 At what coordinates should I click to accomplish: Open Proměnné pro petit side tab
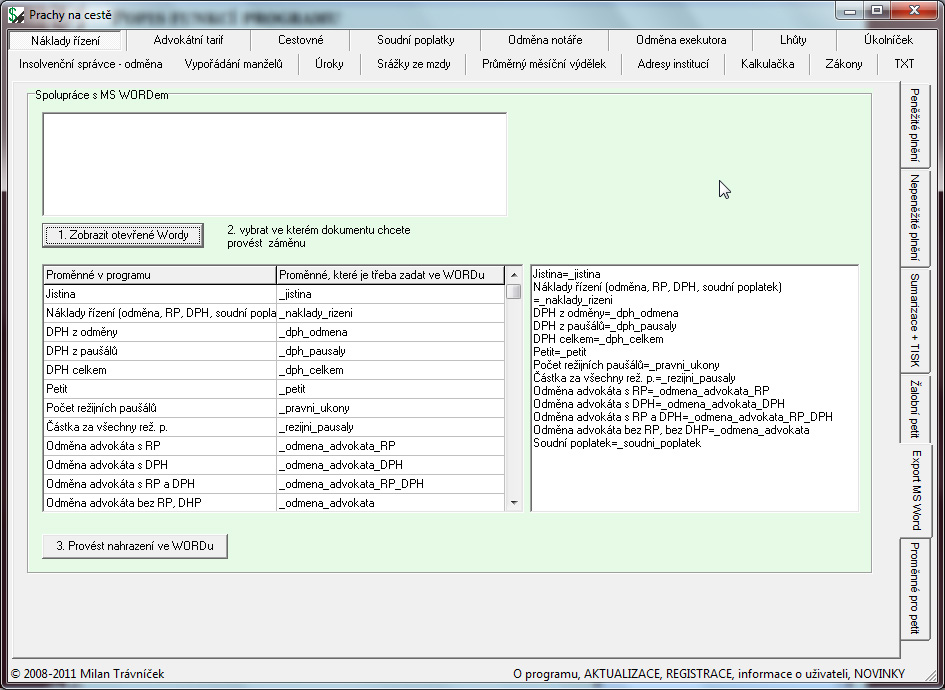point(914,589)
